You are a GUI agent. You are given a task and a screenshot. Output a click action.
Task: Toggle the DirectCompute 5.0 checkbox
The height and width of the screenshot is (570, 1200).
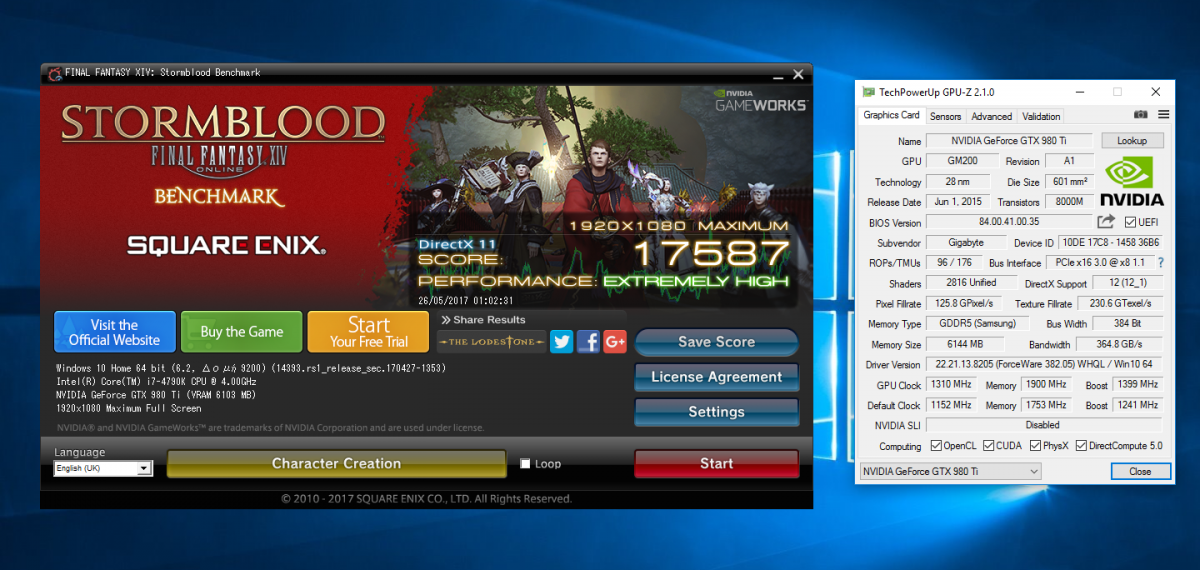(x=1081, y=446)
